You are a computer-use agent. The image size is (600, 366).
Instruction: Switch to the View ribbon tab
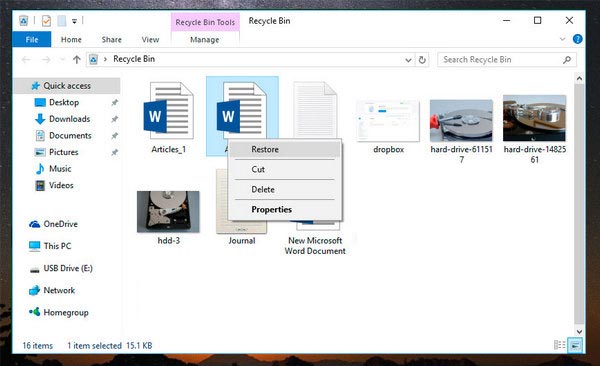tap(150, 39)
